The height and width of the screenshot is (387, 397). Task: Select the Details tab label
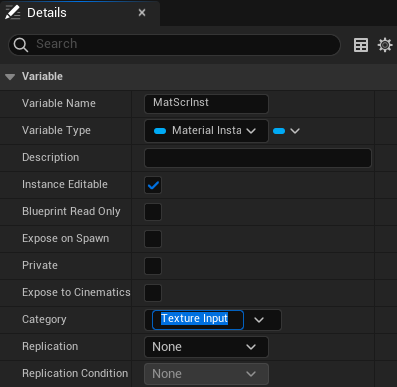[x=47, y=13]
